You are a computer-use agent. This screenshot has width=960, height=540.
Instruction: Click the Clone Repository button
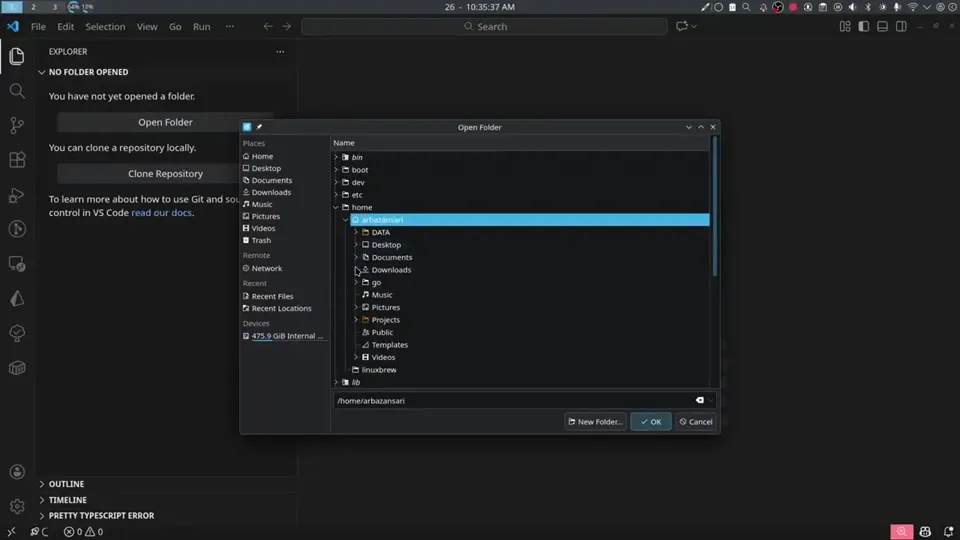[x=165, y=173]
